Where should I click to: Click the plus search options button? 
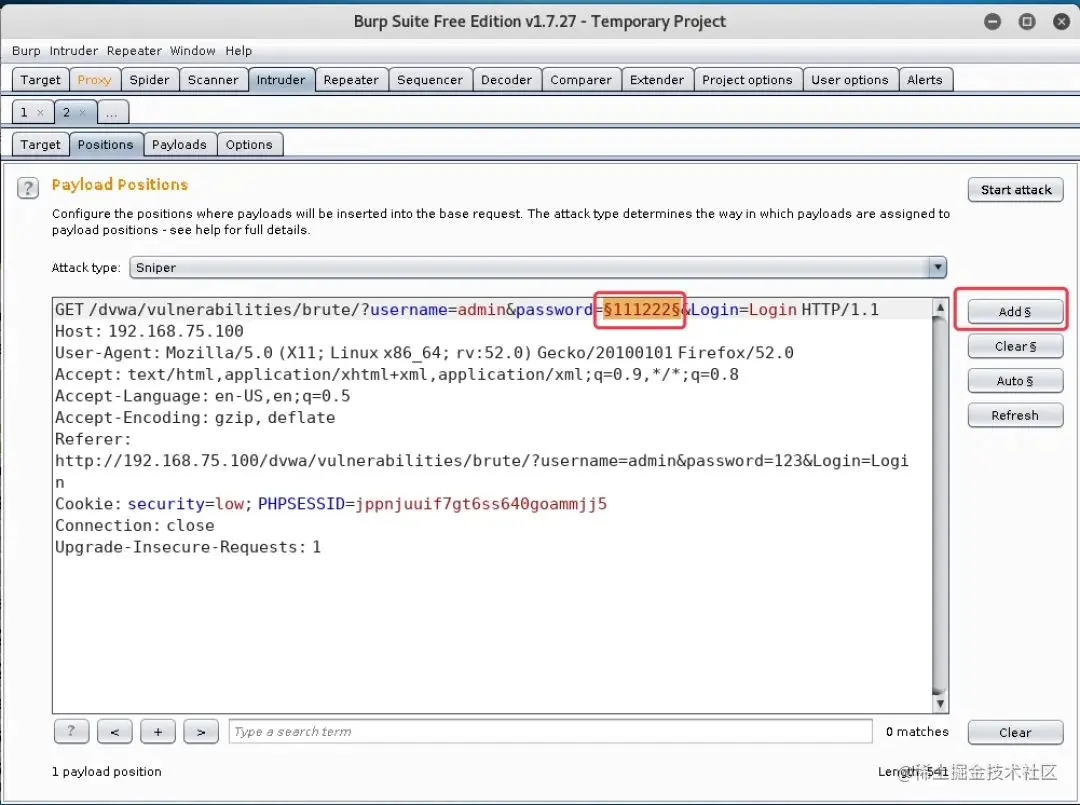[158, 731]
